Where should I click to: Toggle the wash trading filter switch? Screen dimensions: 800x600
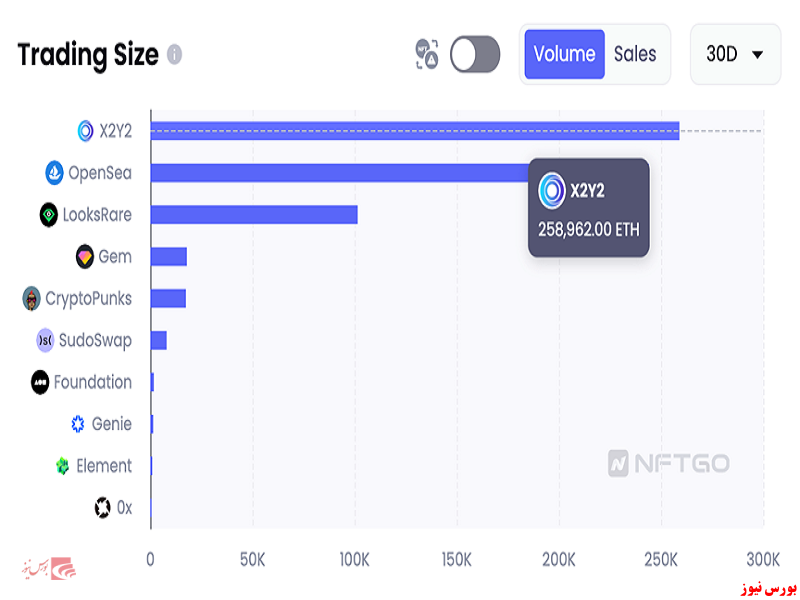[x=475, y=54]
